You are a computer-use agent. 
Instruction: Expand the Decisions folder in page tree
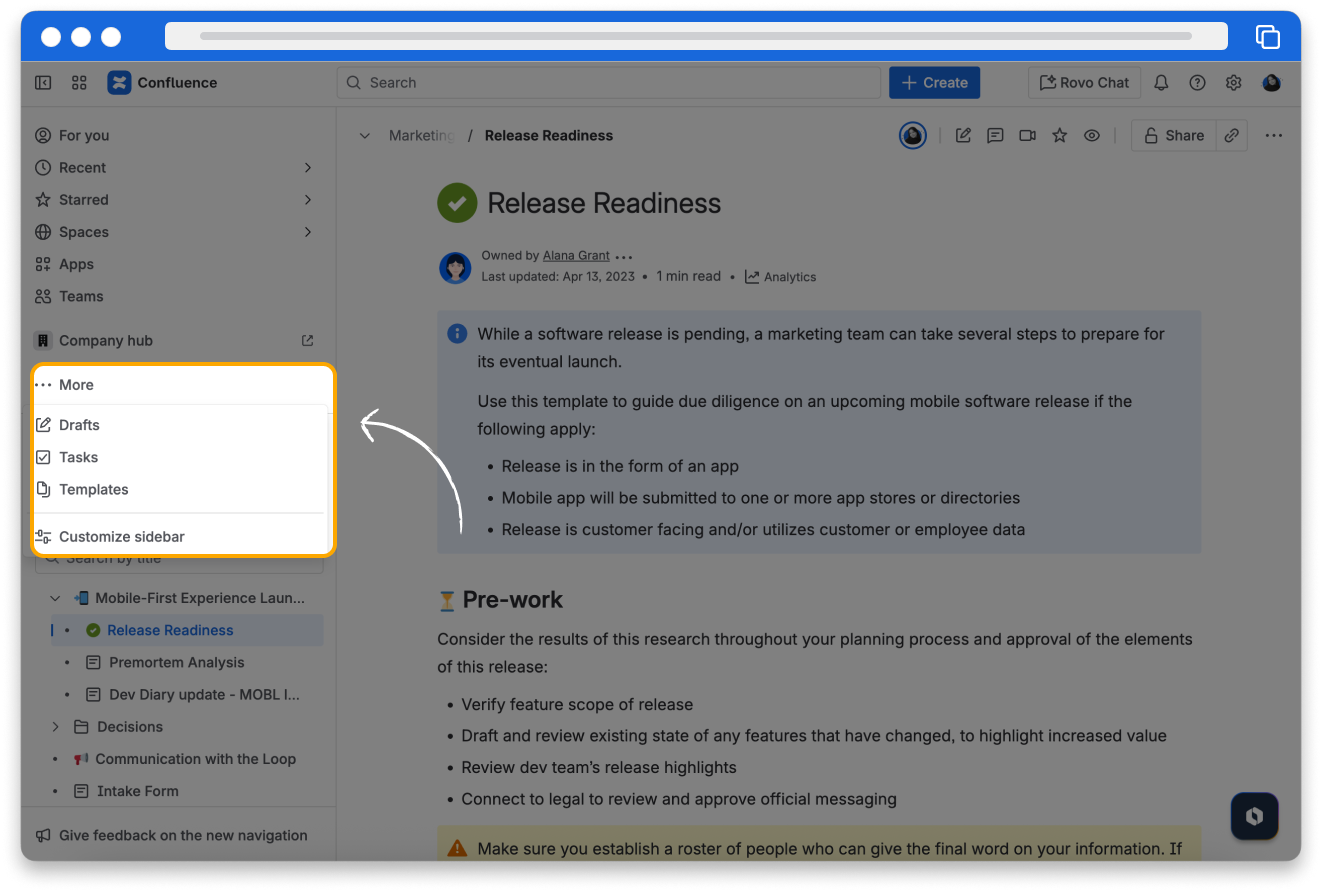56,727
